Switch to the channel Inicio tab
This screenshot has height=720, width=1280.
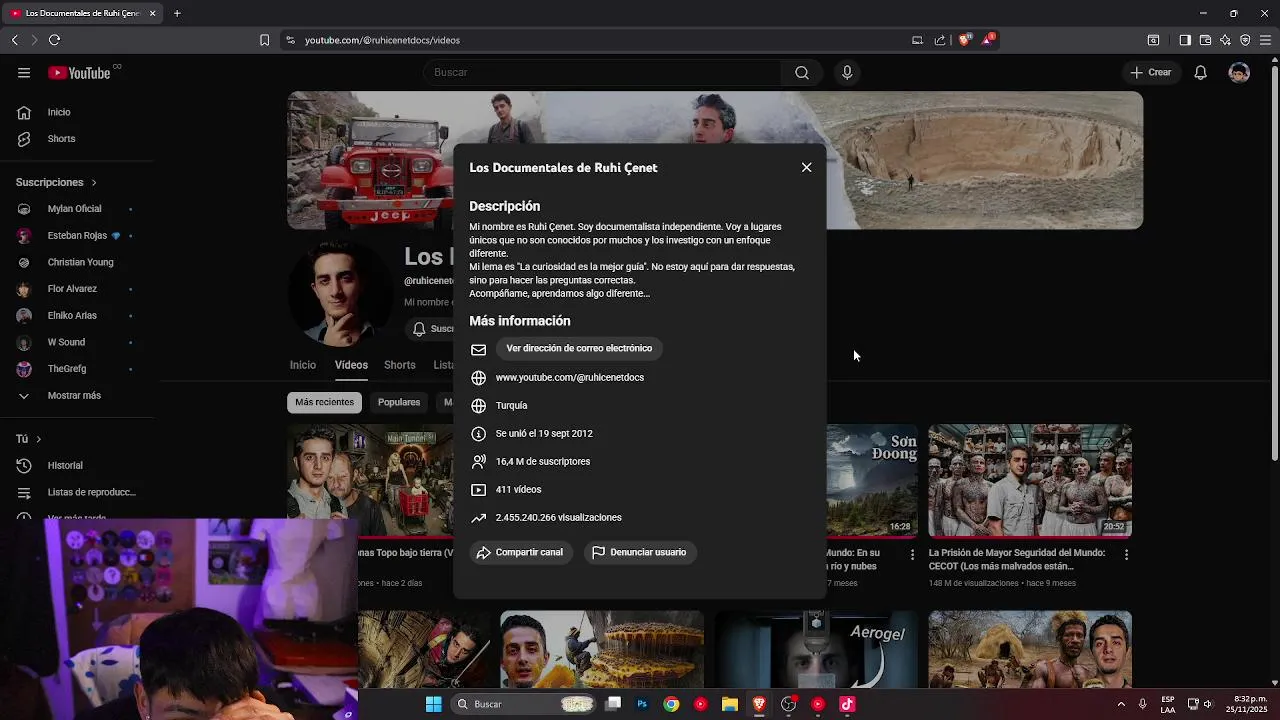303,365
